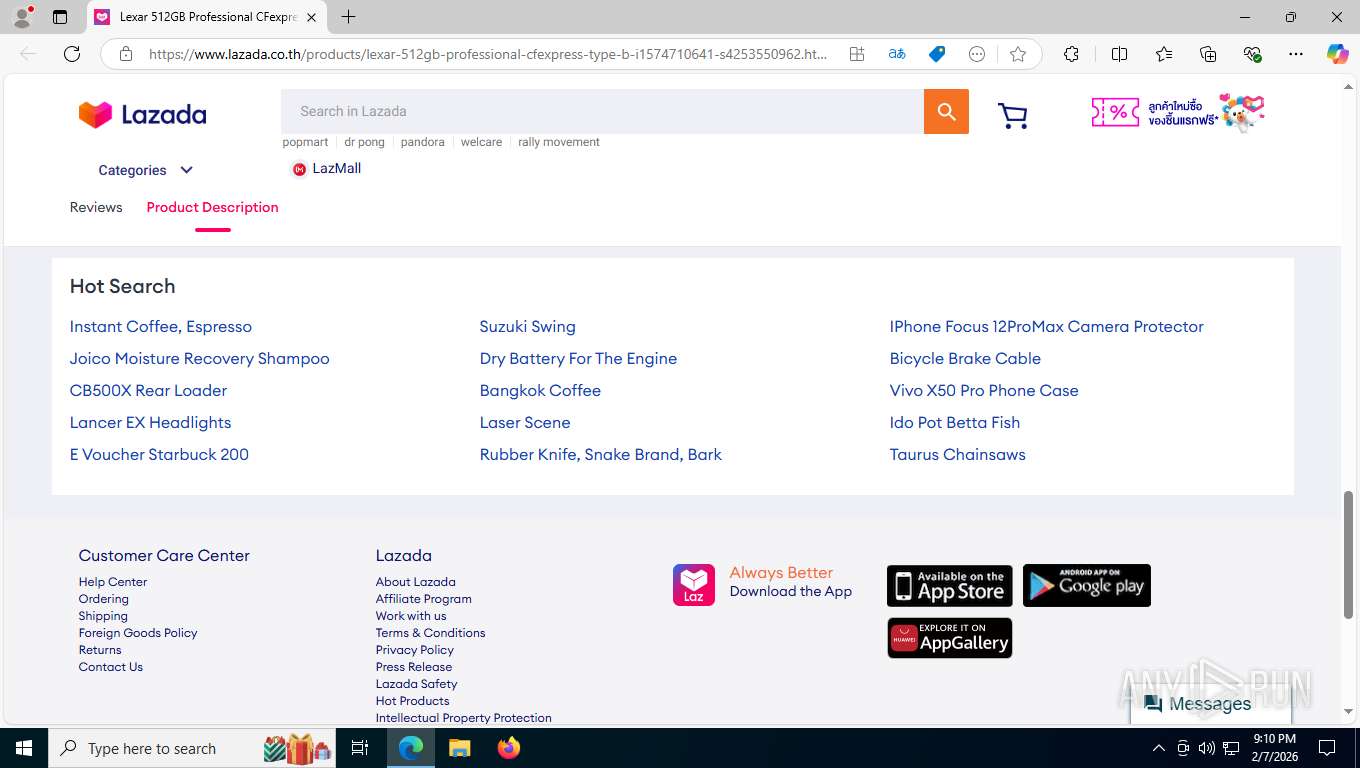Select the Product Description tab
The image size is (1360, 768).
[213, 207]
